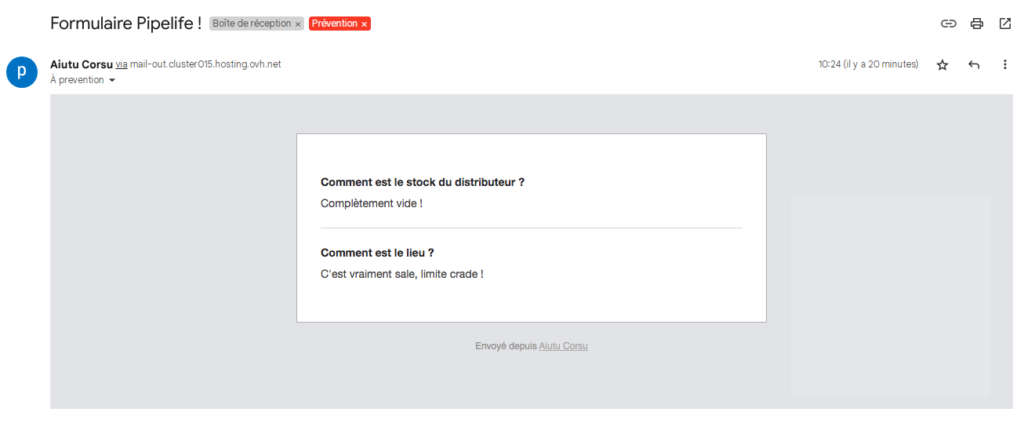
Task: Remove the 'Boîte de réception' label
Action: coord(298,24)
